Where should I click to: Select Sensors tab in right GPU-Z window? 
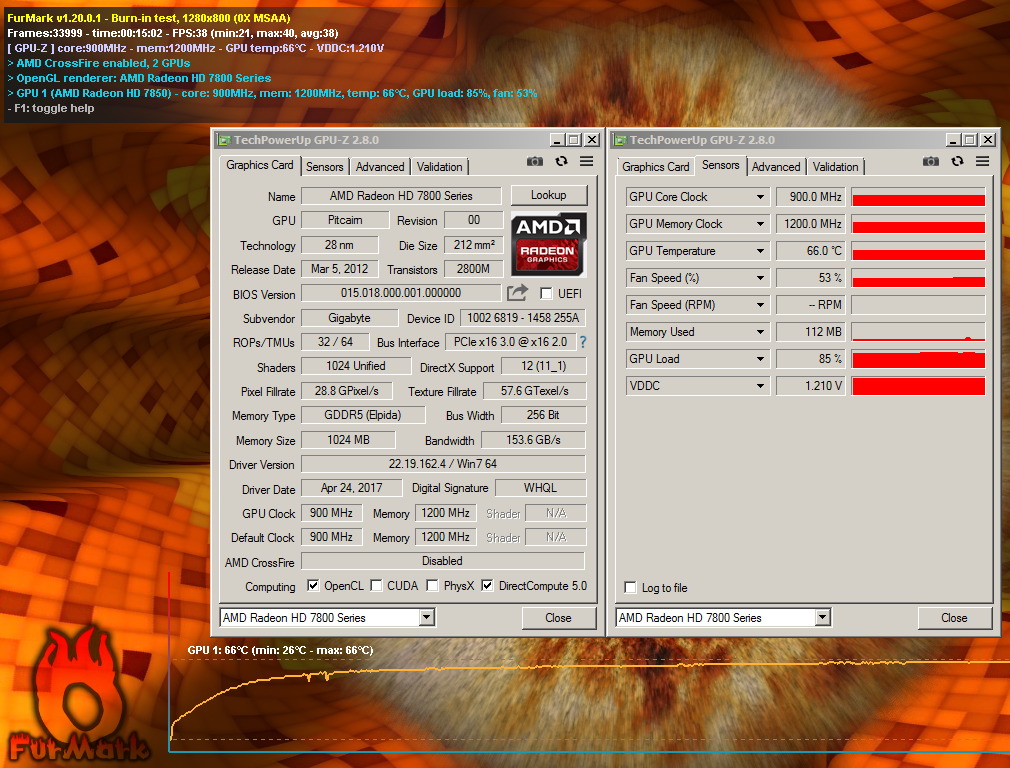click(721, 165)
